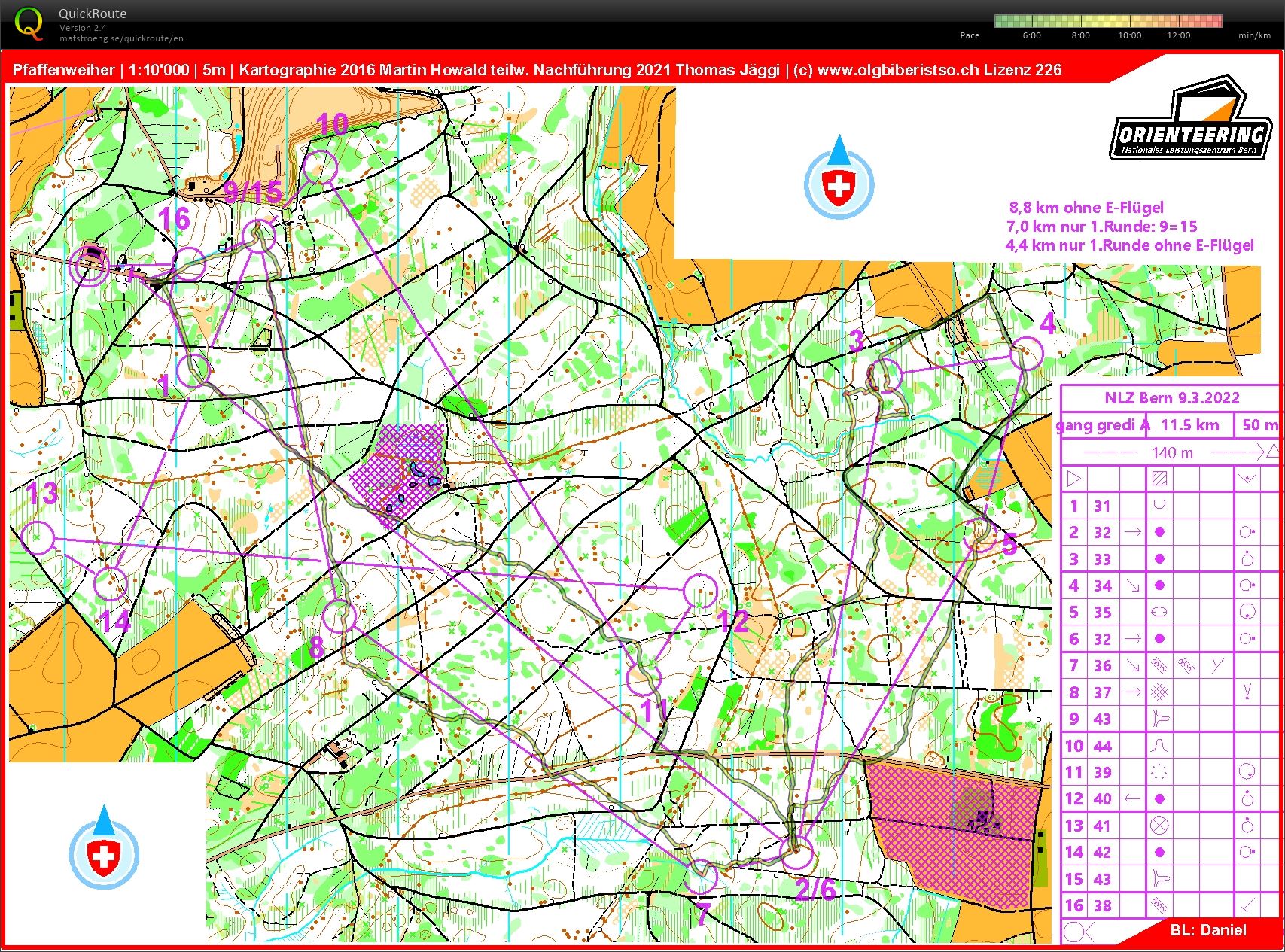Click control description row 1 code 31
Image resolution: width=1285 pixels, height=952 pixels.
coord(1102,506)
